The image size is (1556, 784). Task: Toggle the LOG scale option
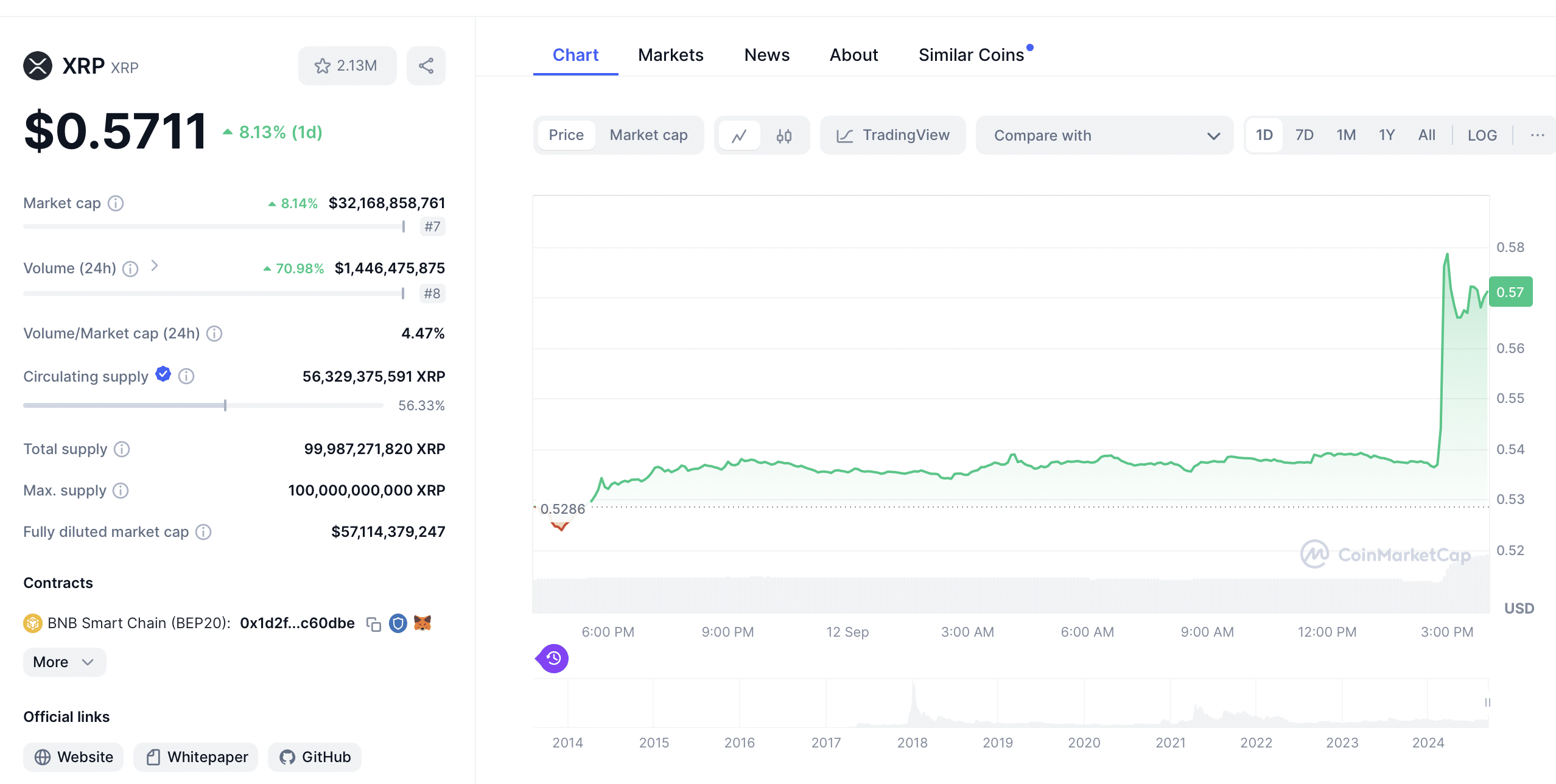point(1482,135)
